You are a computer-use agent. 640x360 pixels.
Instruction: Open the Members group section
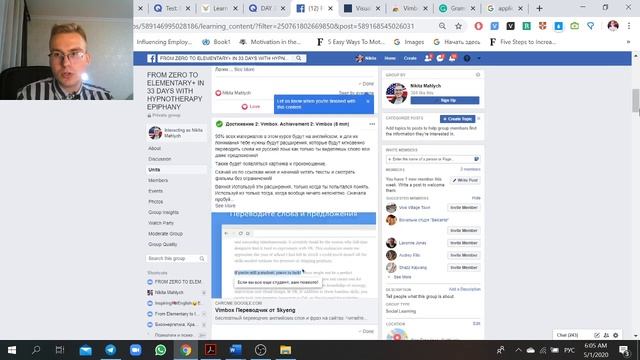(158, 180)
